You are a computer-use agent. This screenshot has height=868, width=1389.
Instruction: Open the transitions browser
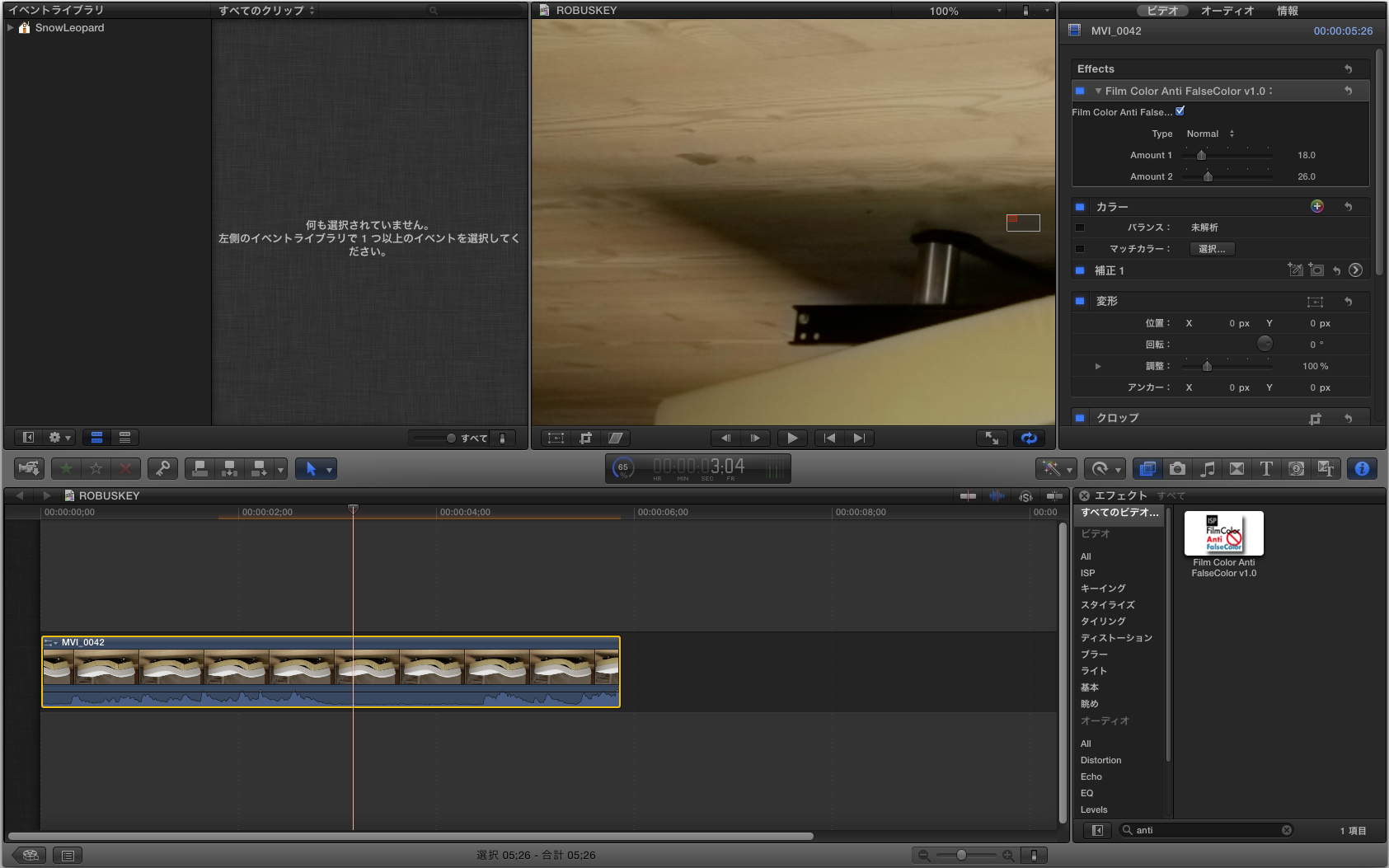point(1236,468)
